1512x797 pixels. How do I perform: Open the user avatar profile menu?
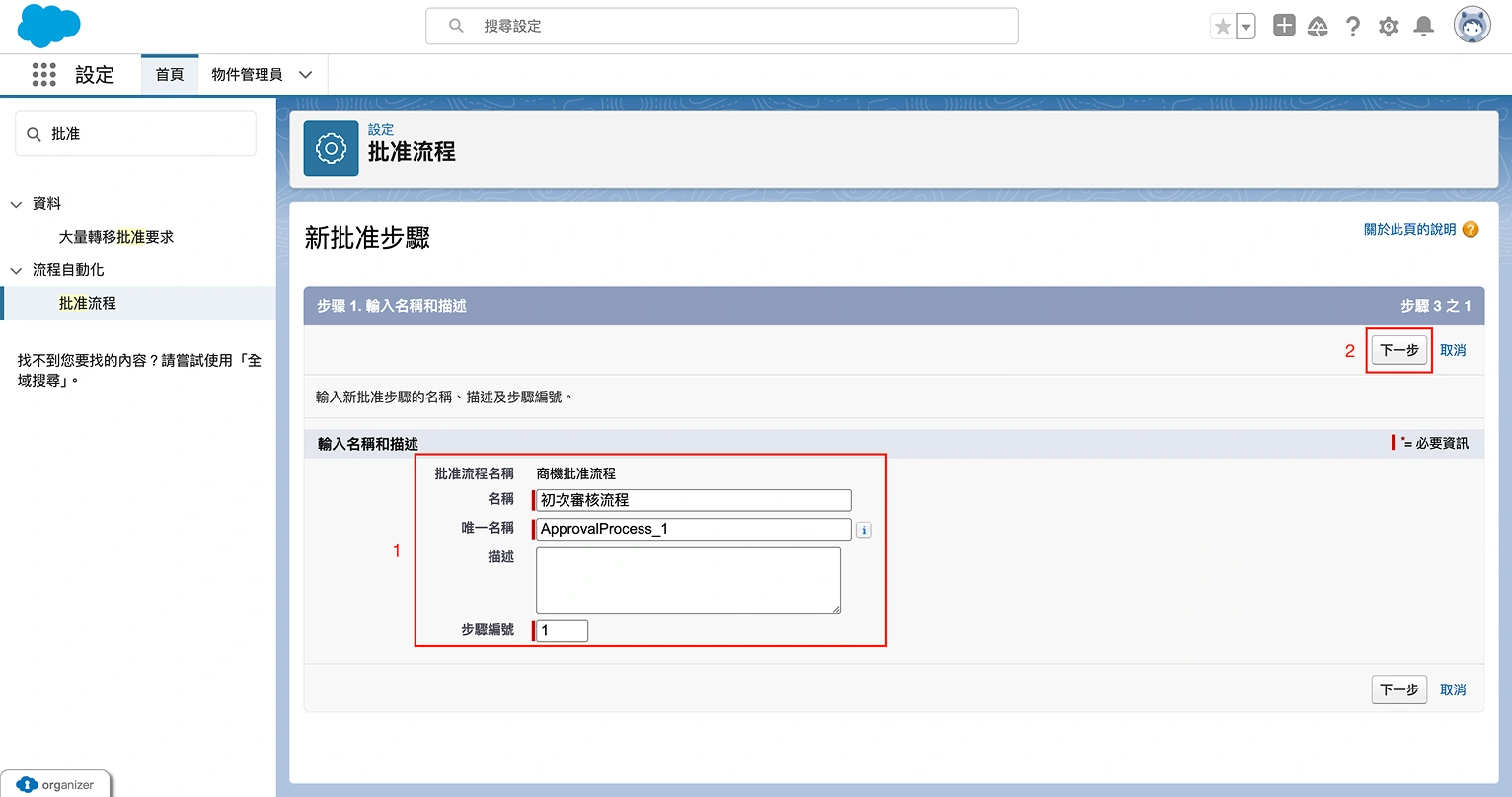1472,26
